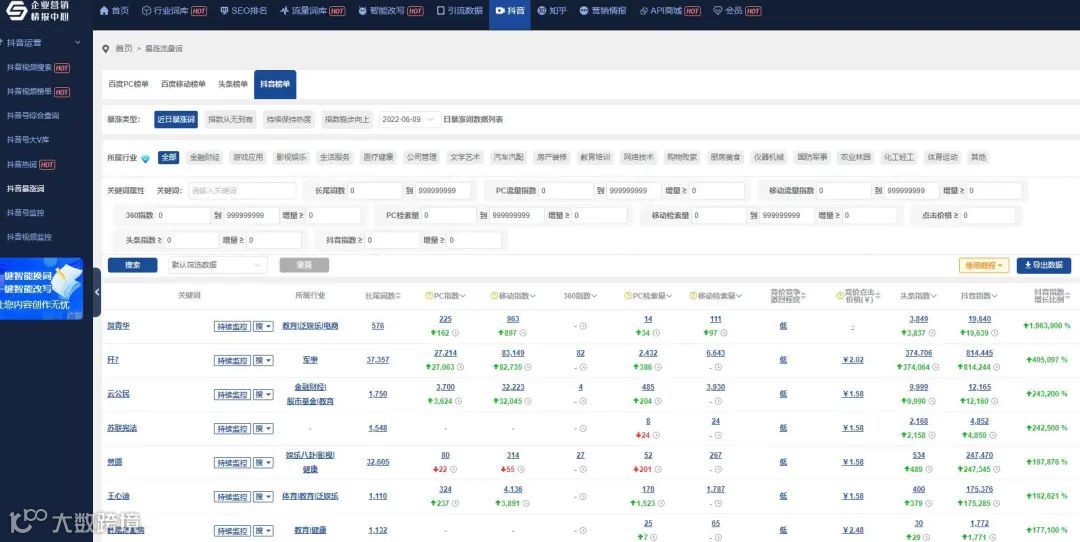Click the home icon in the top navigation
The width and height of the screenshot is (1080, 542).
[x=105, y=11]
